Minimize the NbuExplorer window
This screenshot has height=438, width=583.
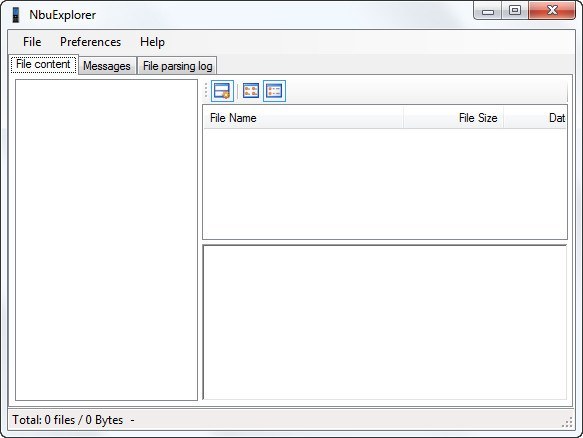point(487,11)
